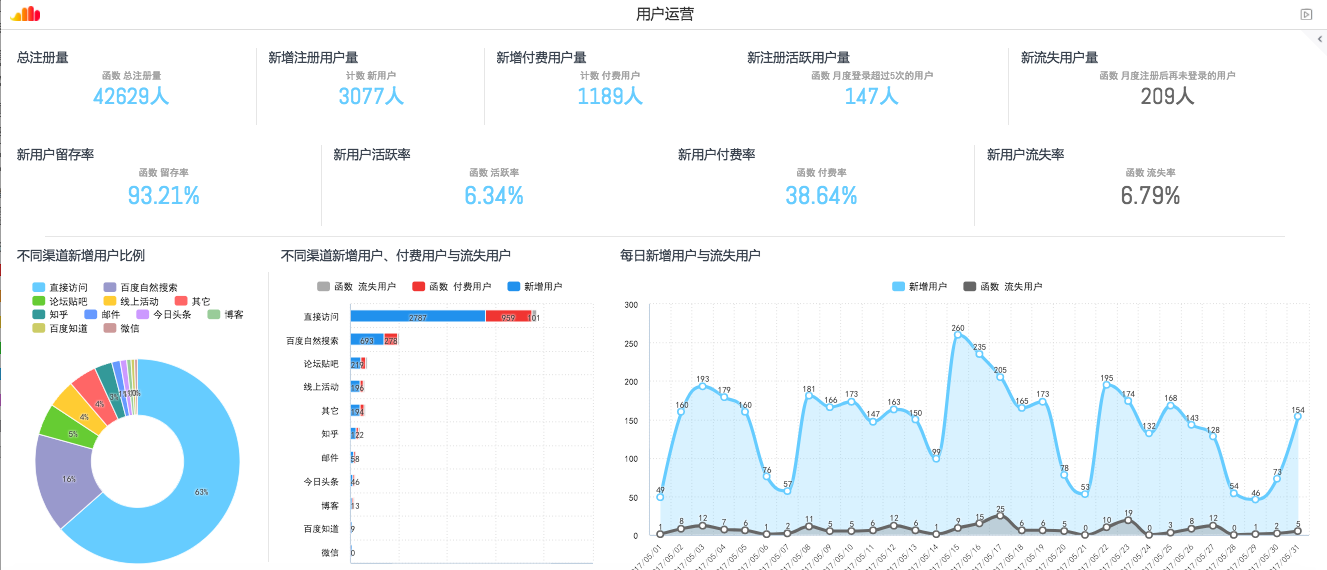Click 线上活动 row label in bar chart
1327x570 pixels.
pos(321,387)
